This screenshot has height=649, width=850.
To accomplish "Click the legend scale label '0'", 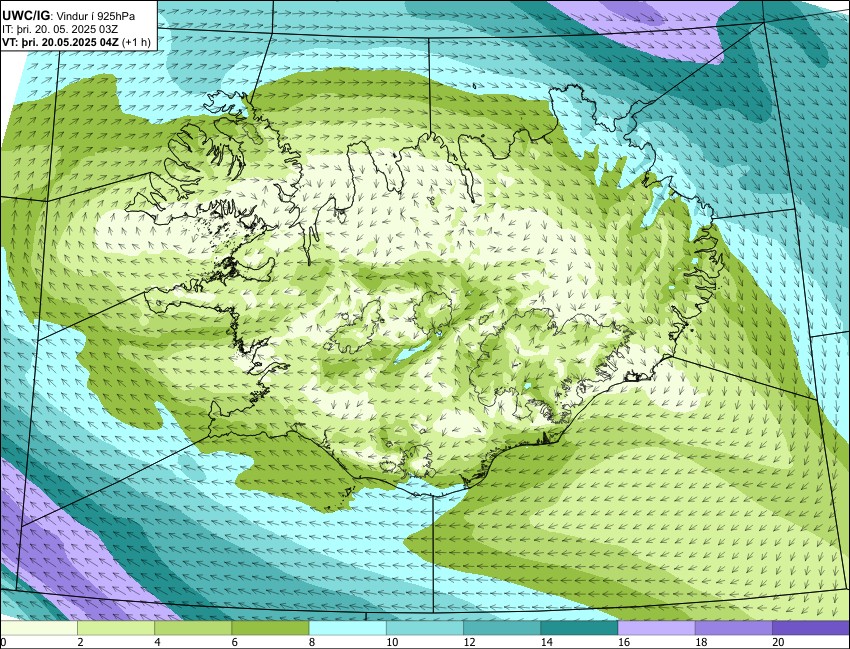I will tap(3, 642).
